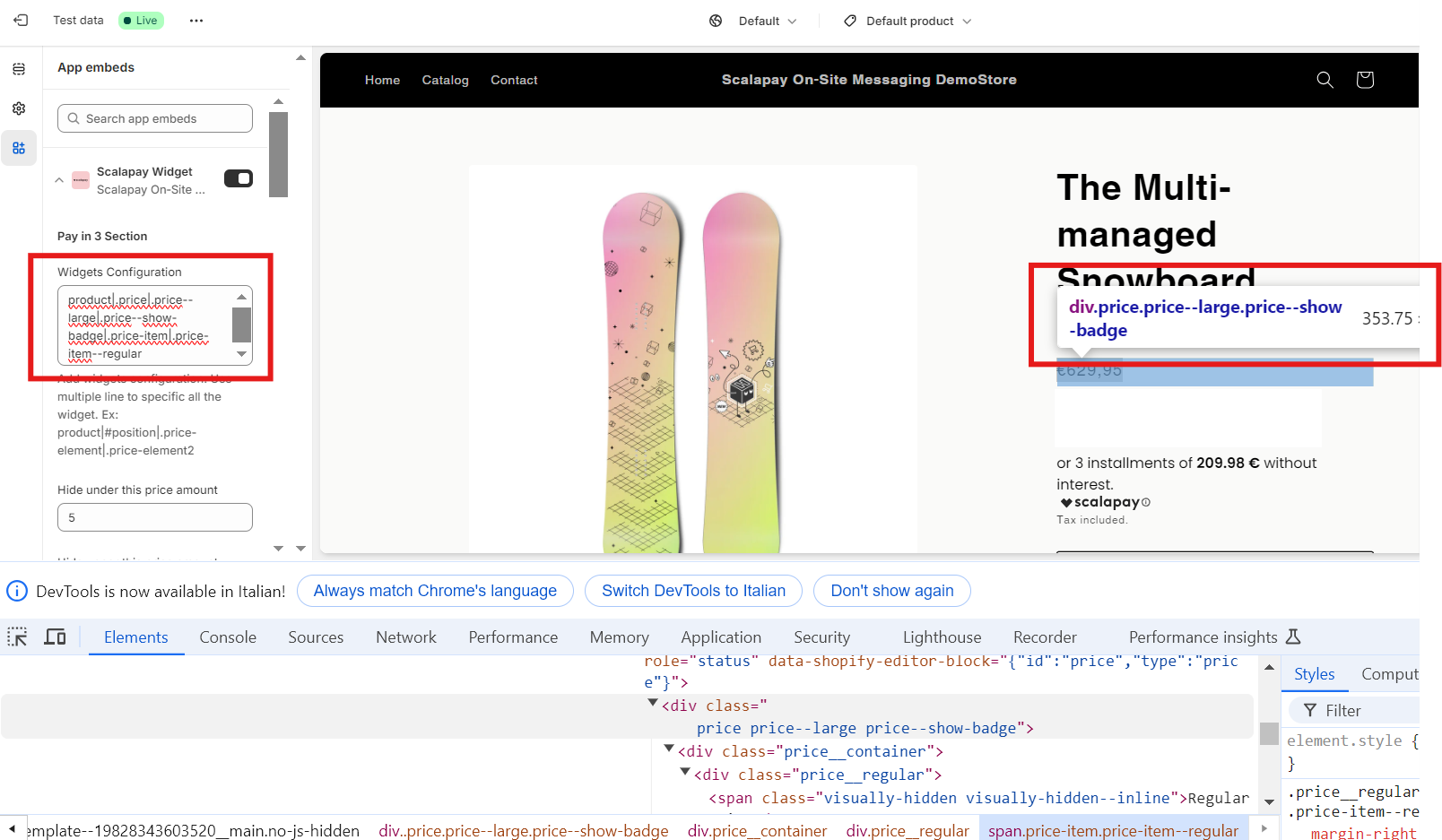This screenshot has height=840, width=1442.
Task: Toggle the DevTools device toolbar icon
Action: coord(56,637)
